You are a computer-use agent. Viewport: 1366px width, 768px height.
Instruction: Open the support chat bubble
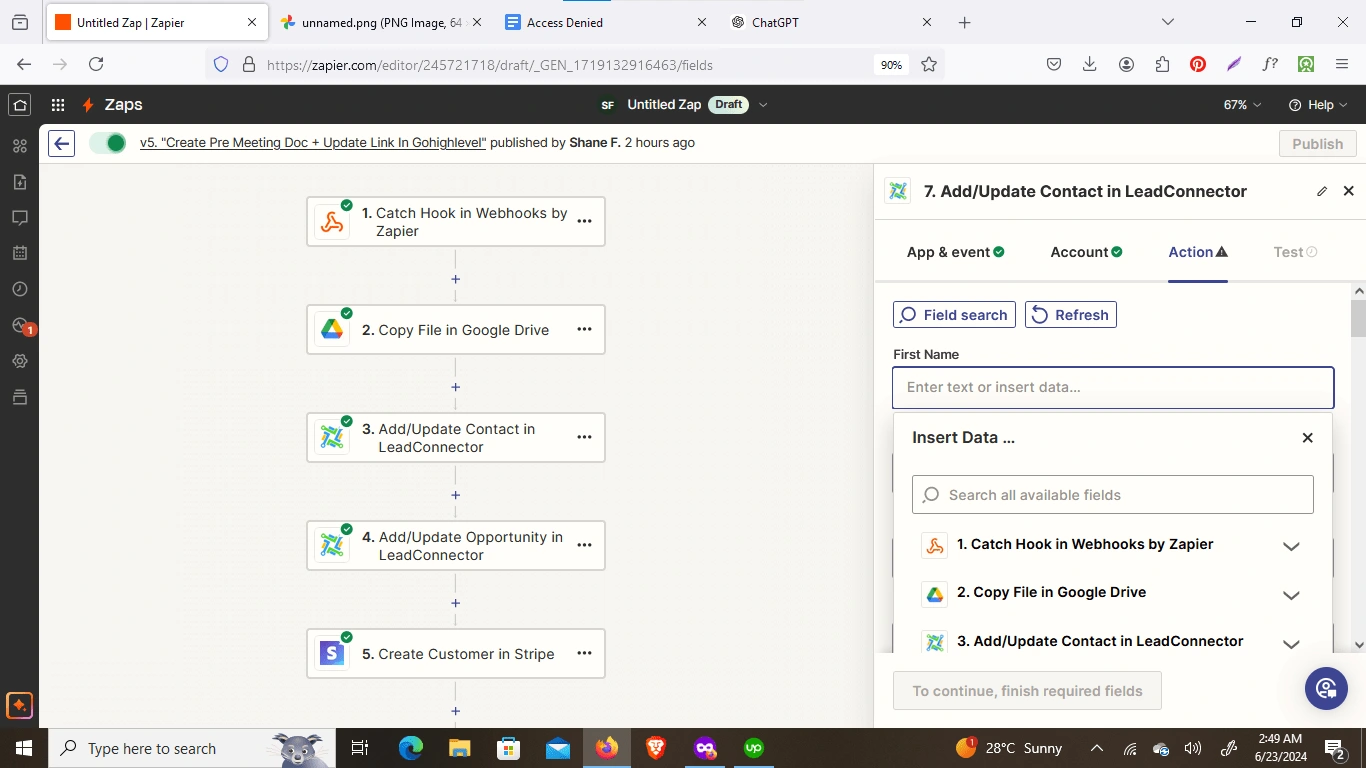point(1326,688)
